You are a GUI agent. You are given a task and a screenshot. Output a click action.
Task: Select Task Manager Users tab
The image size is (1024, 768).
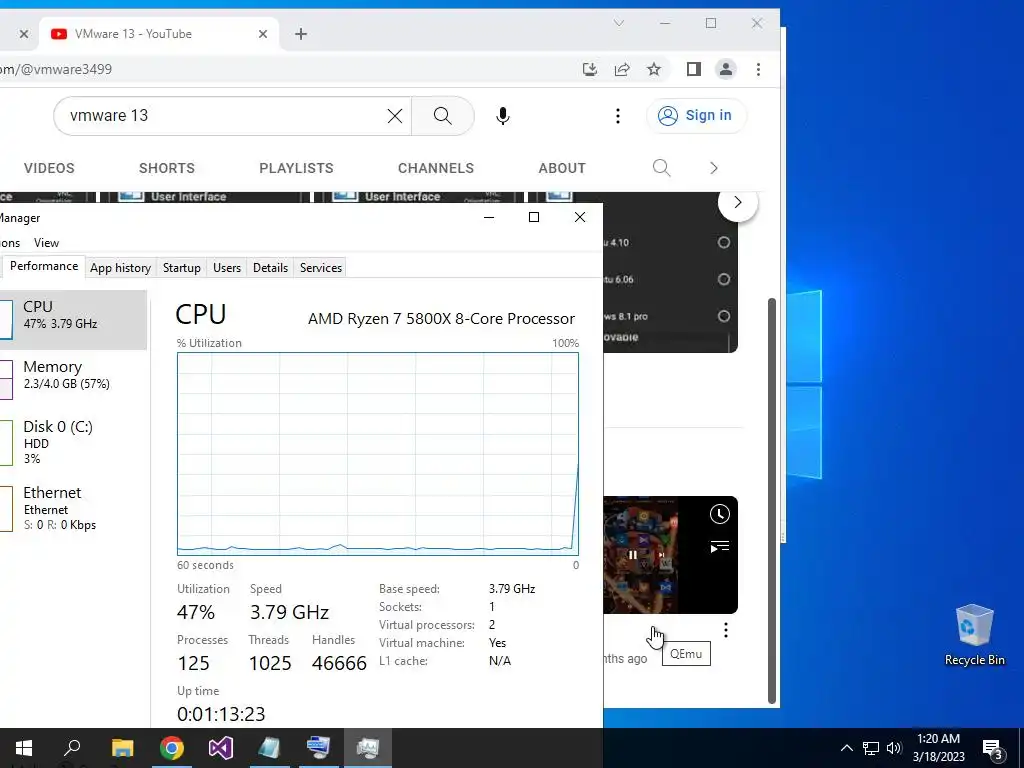(x=227, y=268)
